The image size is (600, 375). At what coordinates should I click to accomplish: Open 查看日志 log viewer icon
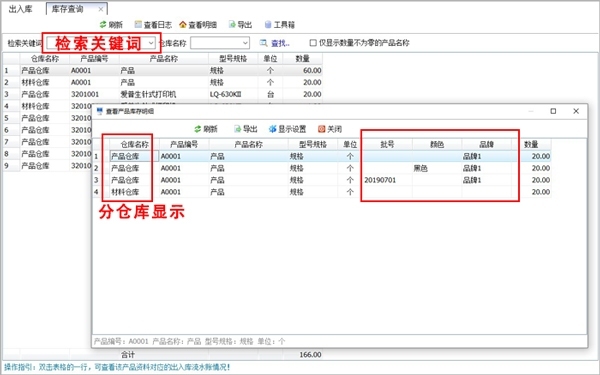[138, 25]
